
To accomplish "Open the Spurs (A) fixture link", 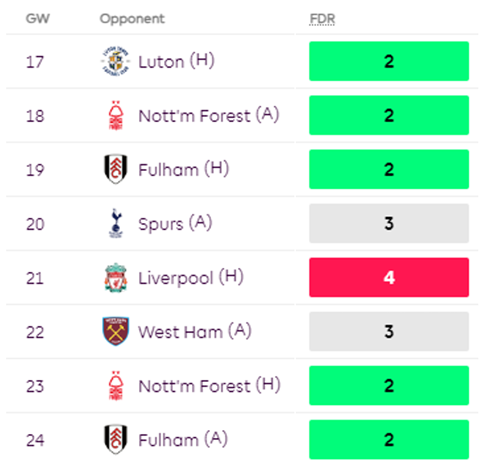I will coord(175,224).
